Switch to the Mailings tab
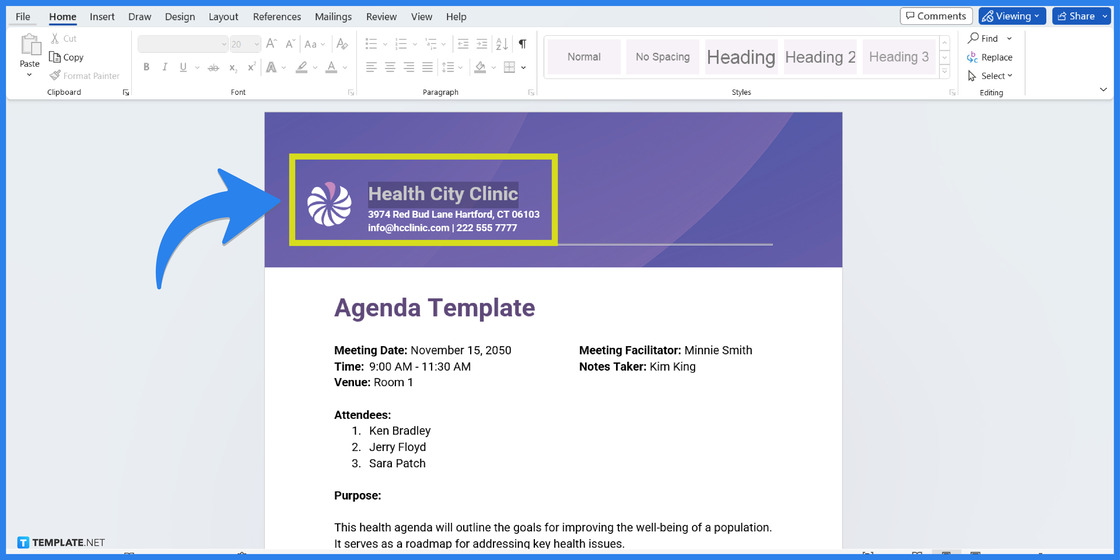 (333, 16)
